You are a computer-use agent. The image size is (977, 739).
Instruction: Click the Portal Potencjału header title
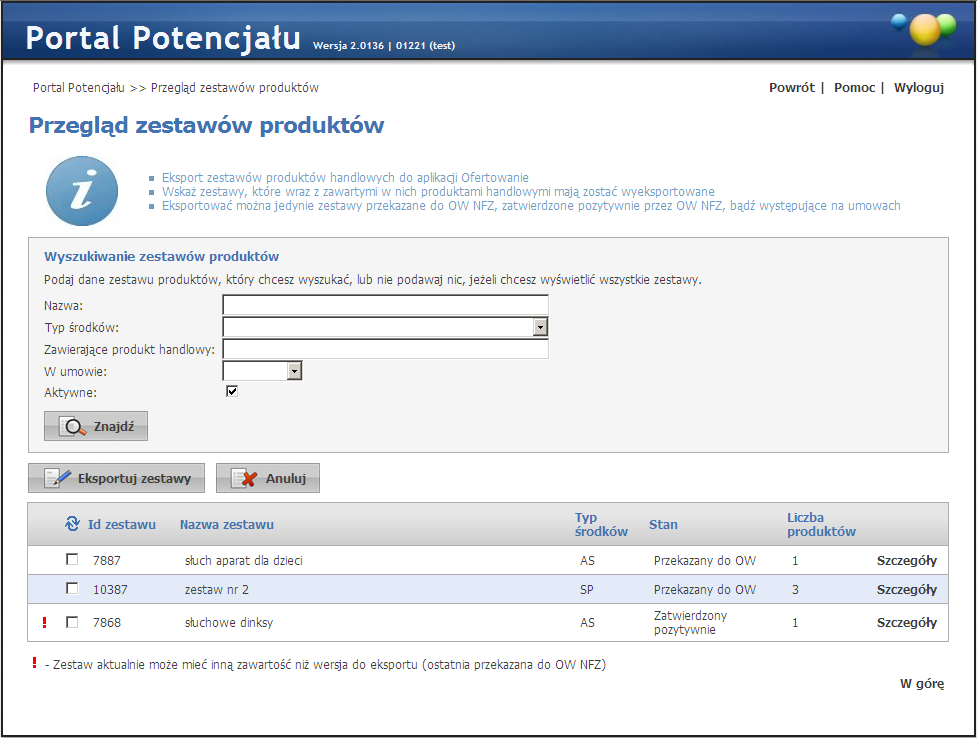163,37
